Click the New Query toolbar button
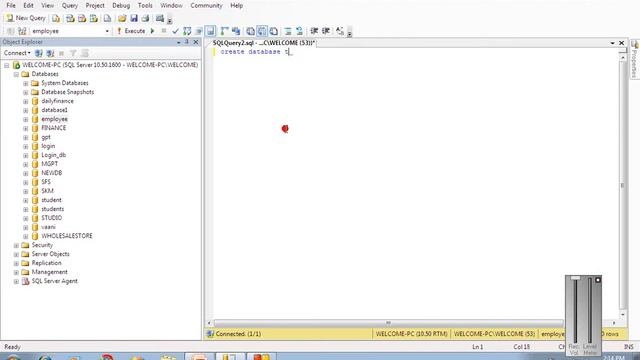 click(x=26, y=18)
